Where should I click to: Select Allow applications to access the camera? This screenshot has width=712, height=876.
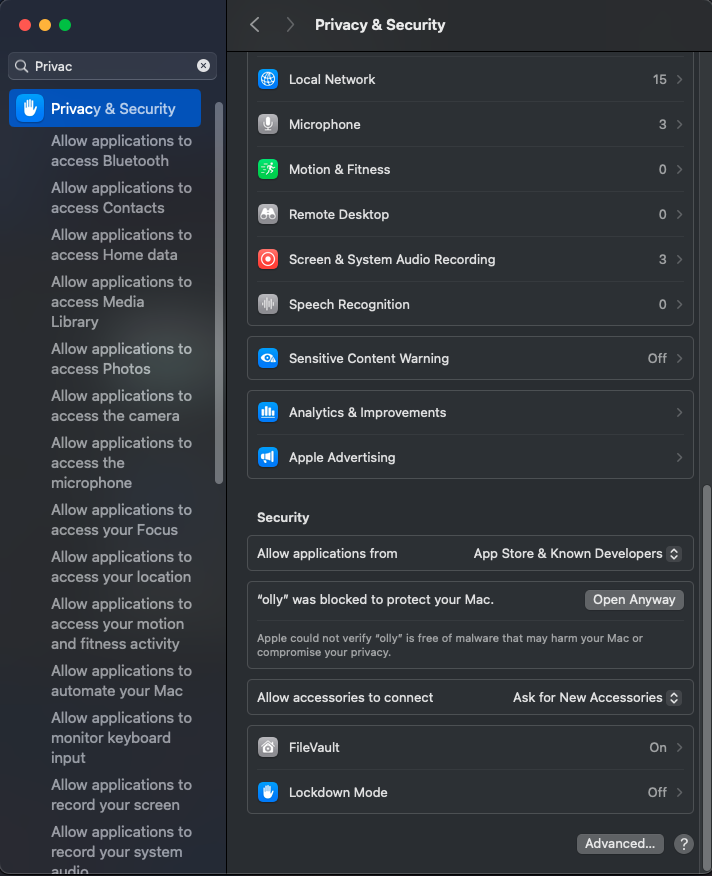121,406
